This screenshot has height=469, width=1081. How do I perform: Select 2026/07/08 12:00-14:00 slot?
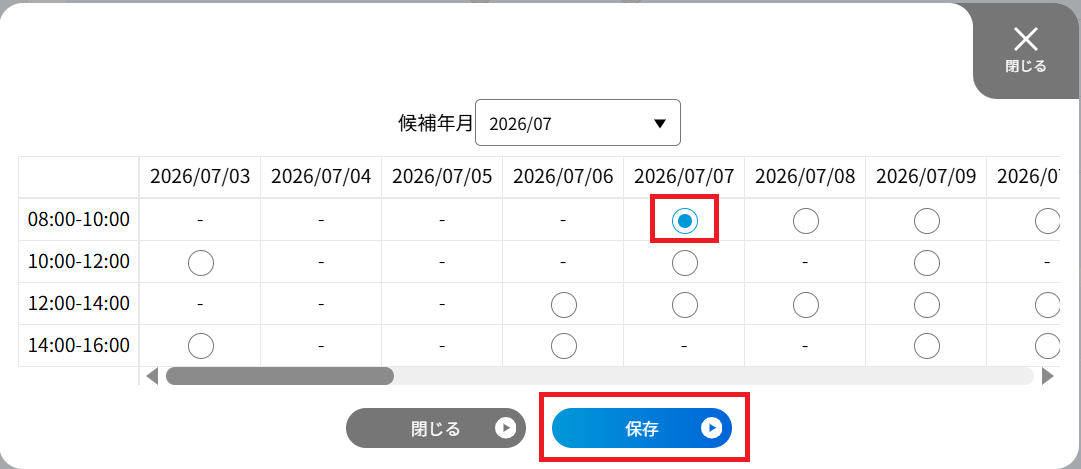click(x=806, y=304)
